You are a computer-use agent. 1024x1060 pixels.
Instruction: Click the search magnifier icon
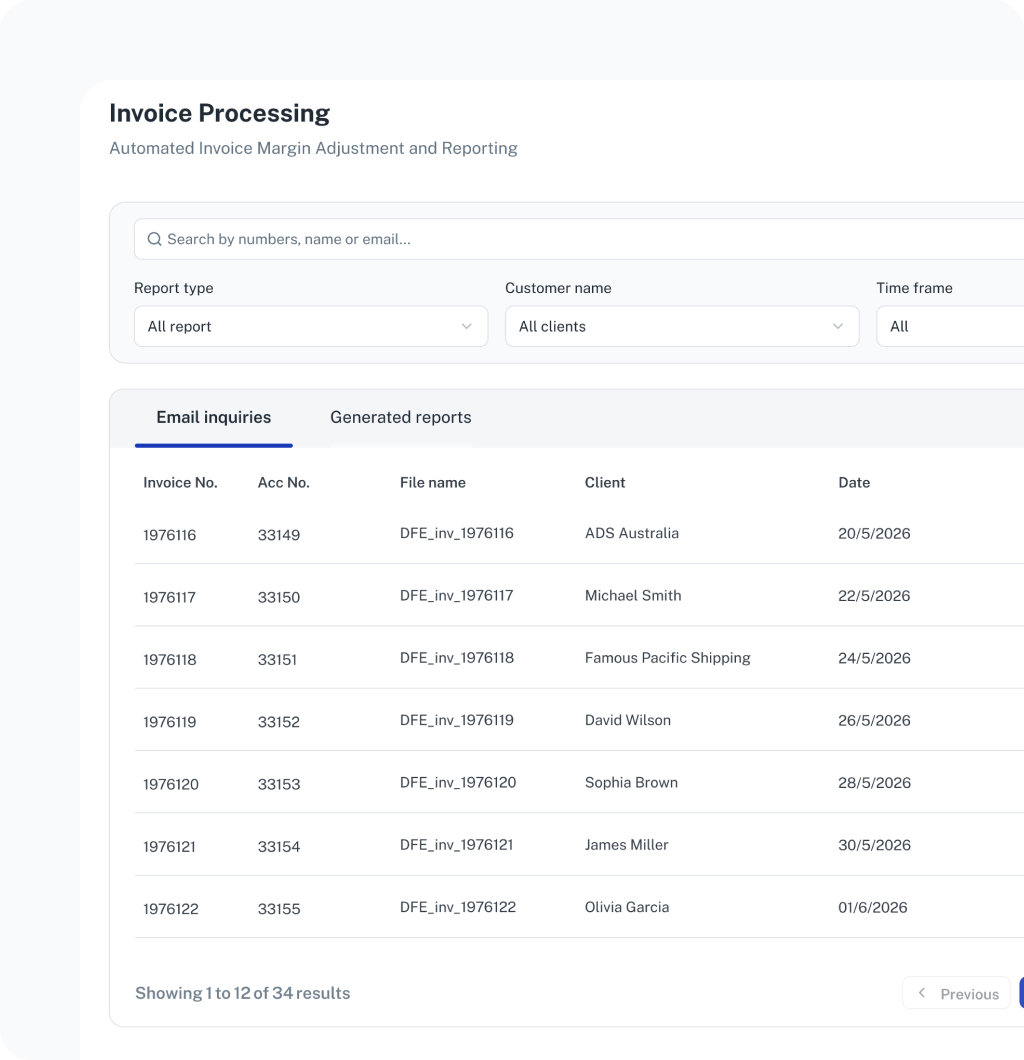154,239
